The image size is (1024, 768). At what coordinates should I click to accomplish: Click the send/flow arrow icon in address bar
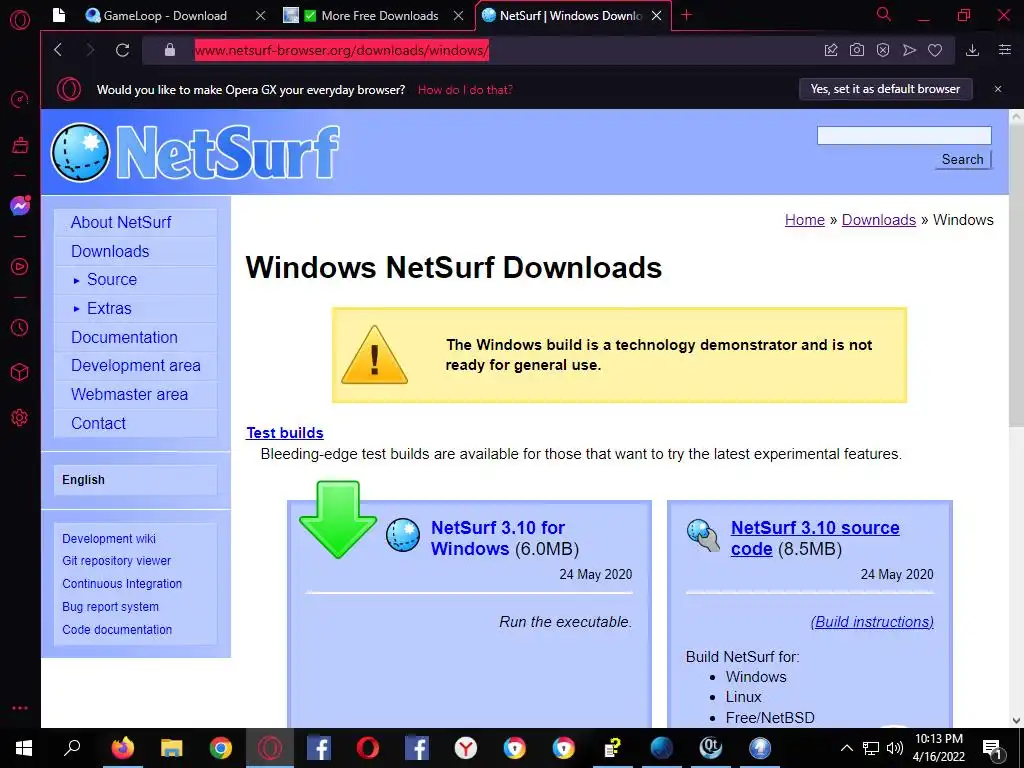point(909,50)
